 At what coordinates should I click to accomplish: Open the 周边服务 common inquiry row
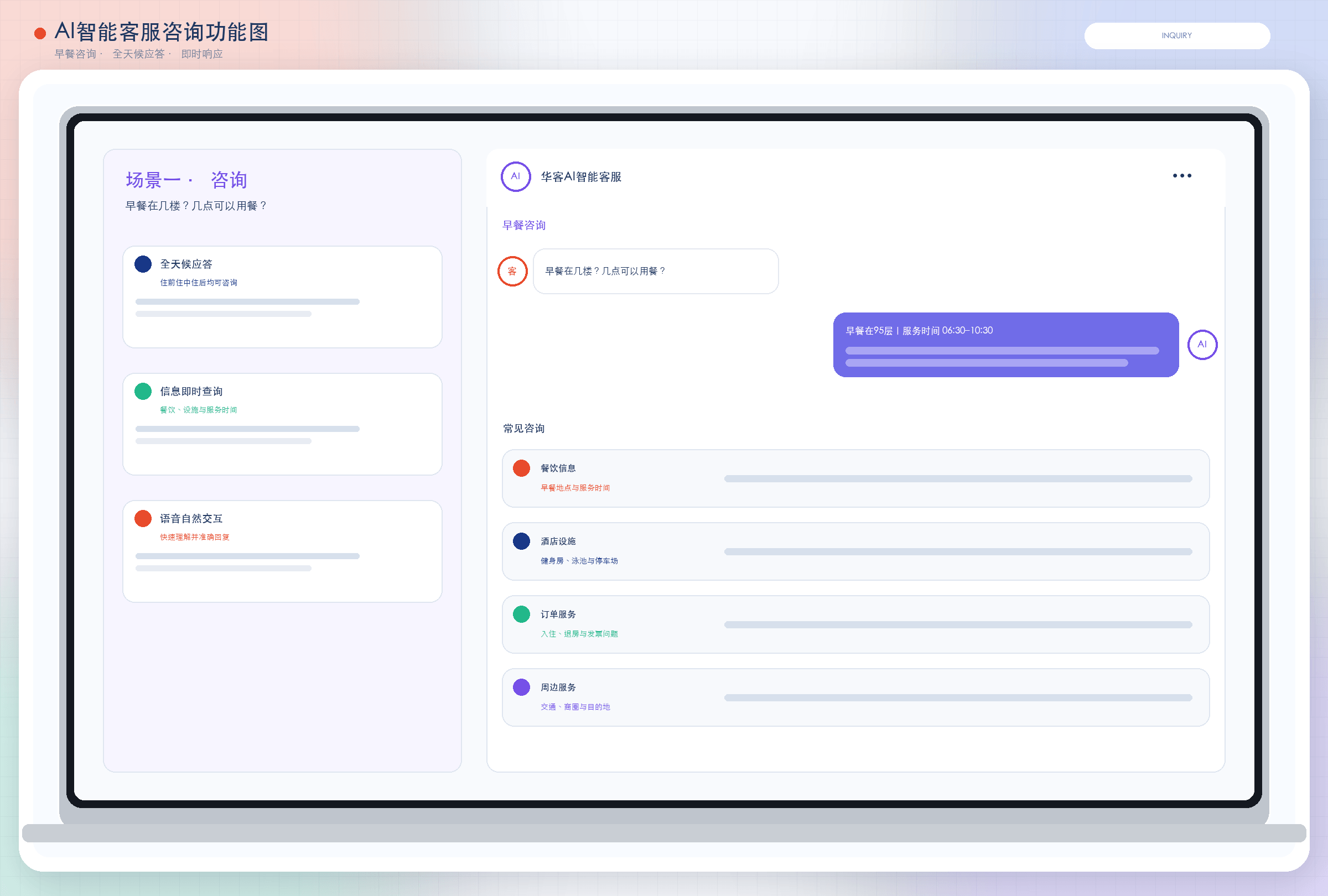click(855, 698)
